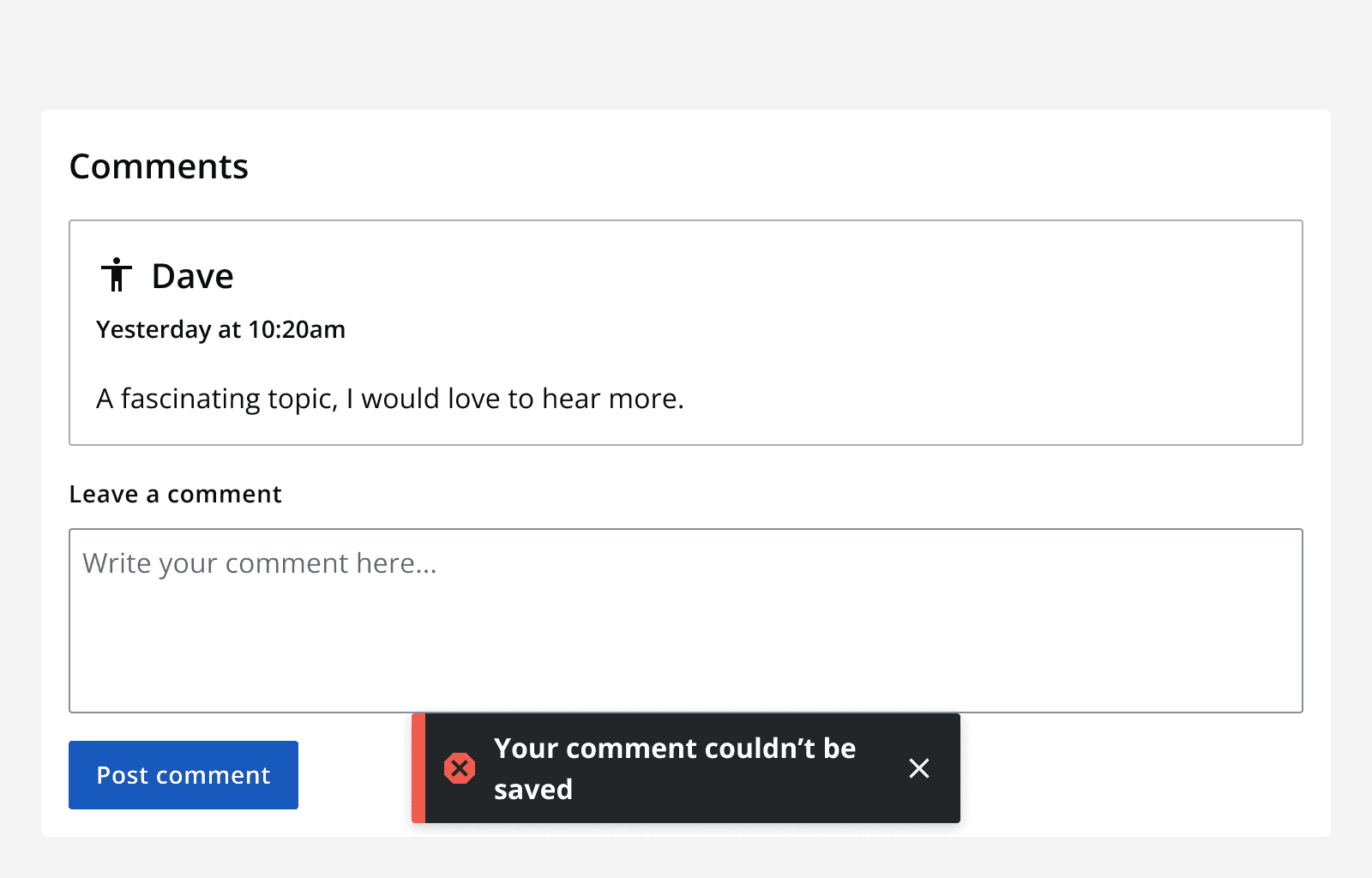Click the red accent bar on the toast
Screen dimensions: 1372x878
[418, 768]
